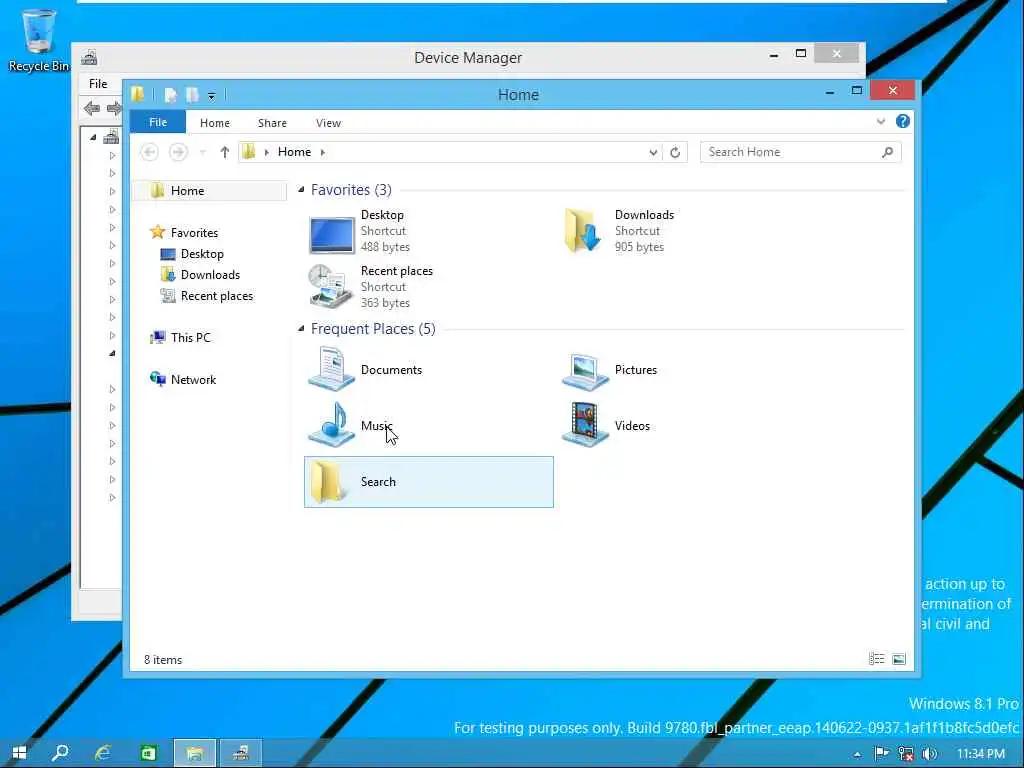Select This PC in navigation pane

coord(191,338)
